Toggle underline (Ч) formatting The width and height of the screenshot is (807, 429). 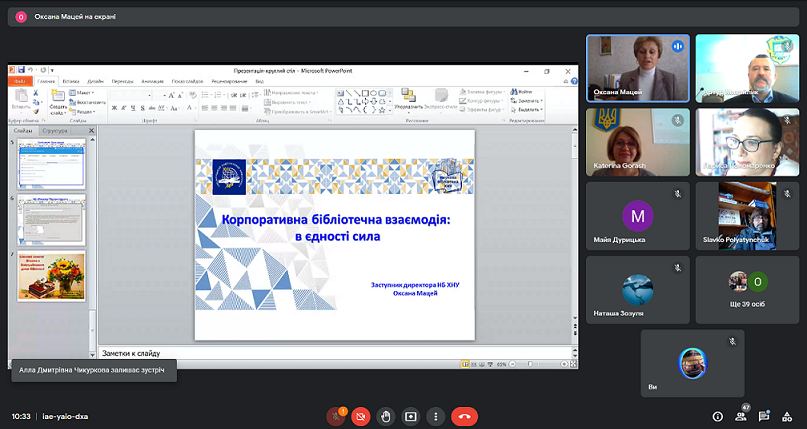click(x=133, y=108)
